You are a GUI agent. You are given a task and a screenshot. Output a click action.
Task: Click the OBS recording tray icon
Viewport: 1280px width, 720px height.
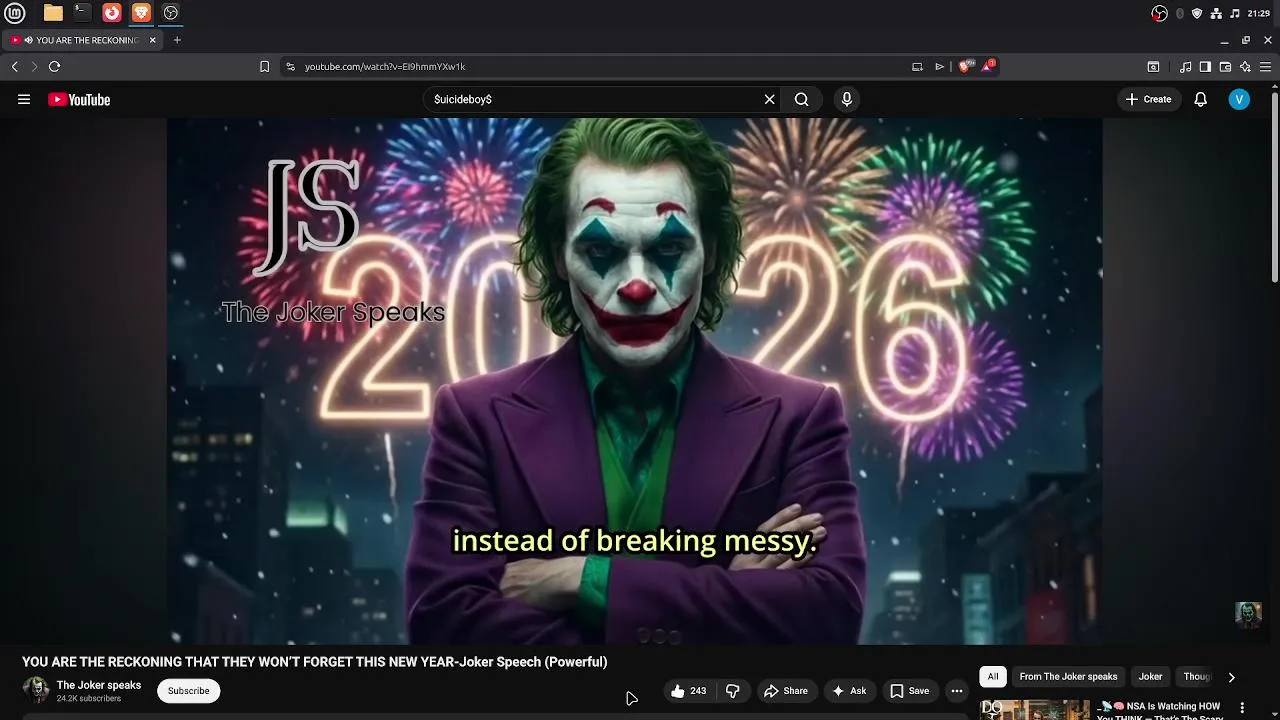coord(1159,13)
